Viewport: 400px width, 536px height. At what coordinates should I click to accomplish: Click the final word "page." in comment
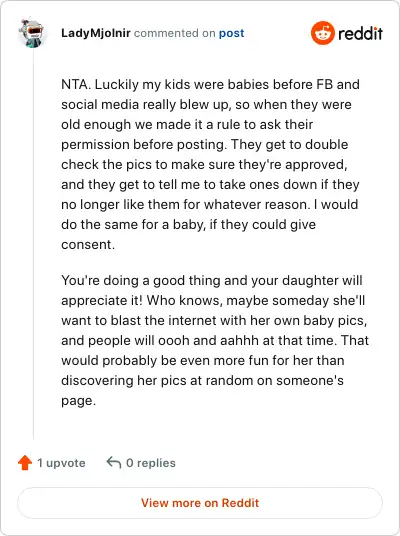point(78,401)
